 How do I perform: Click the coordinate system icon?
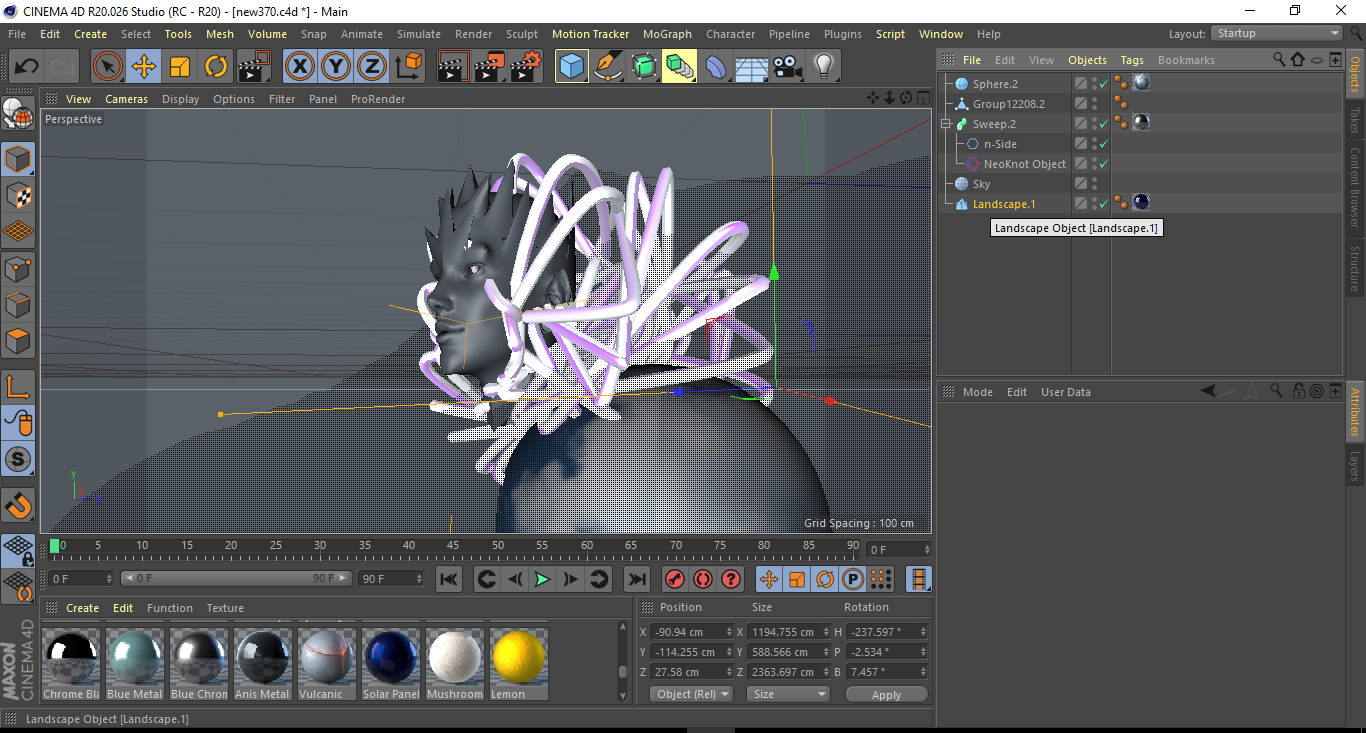tap(408, 67)
